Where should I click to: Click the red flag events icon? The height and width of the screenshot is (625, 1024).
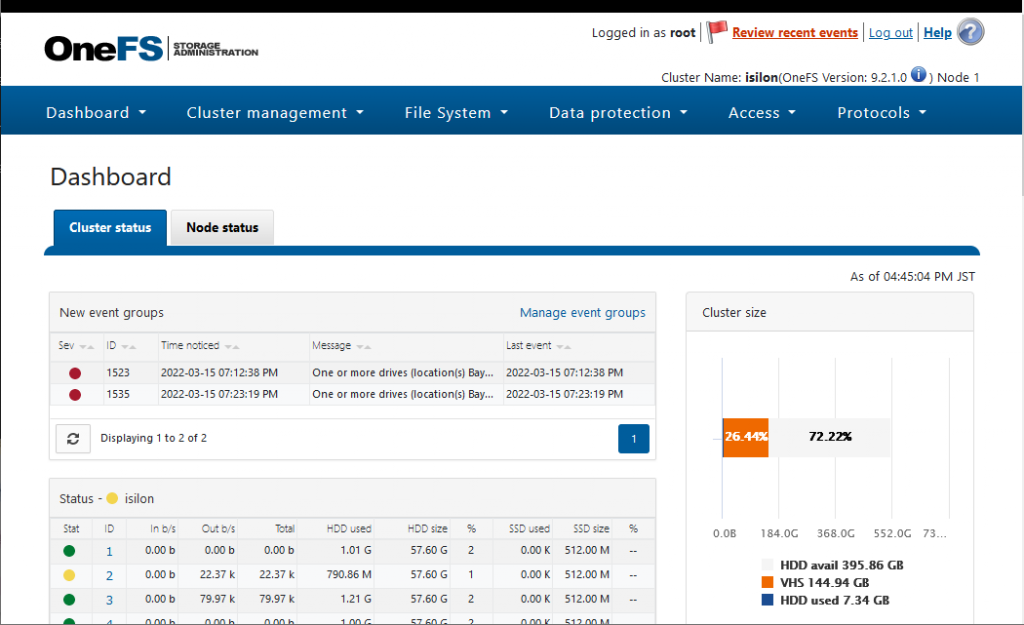pyautogui.click(x=716, y=31)
